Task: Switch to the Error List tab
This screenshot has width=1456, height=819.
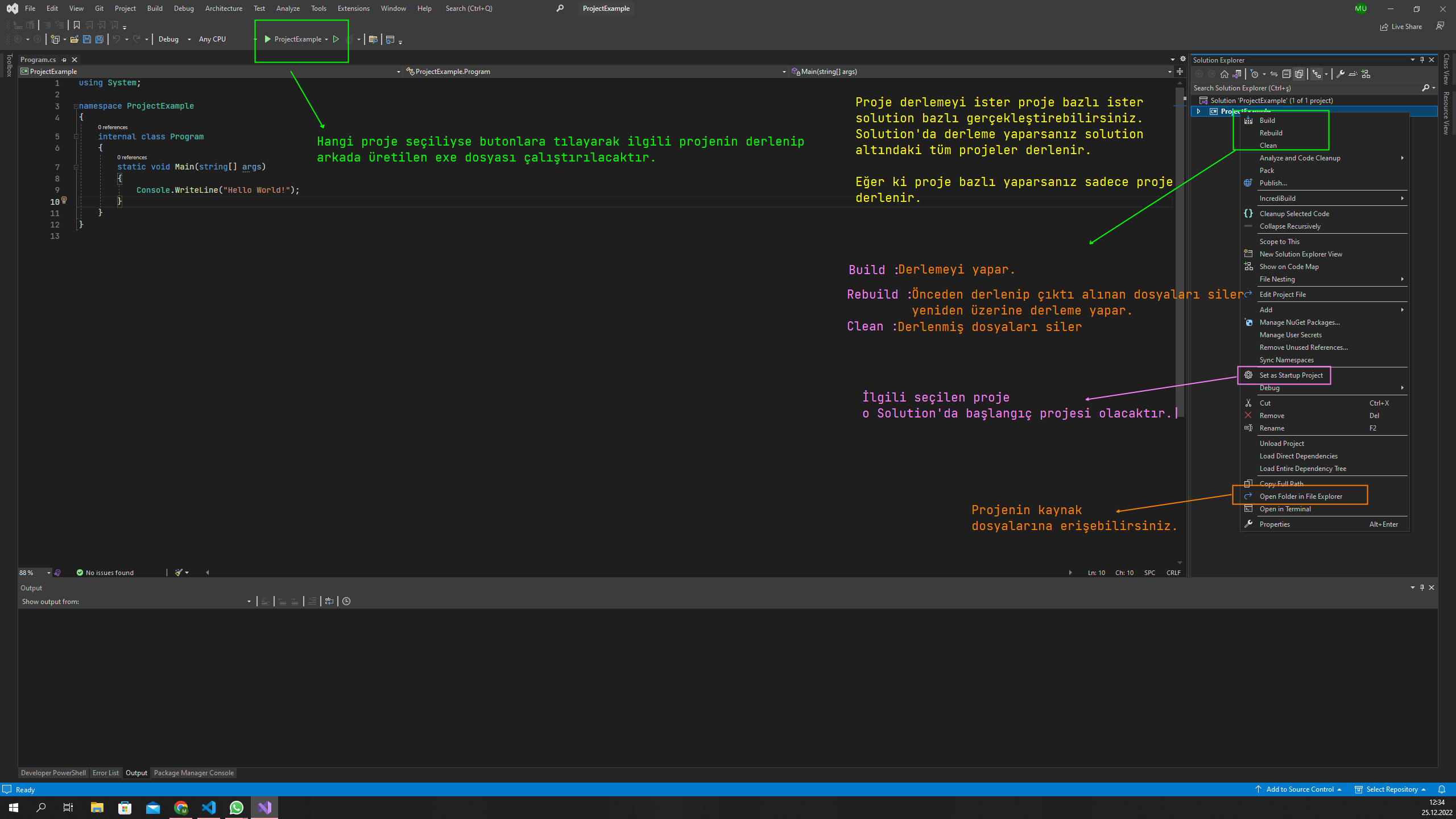Action: [106, 773]
